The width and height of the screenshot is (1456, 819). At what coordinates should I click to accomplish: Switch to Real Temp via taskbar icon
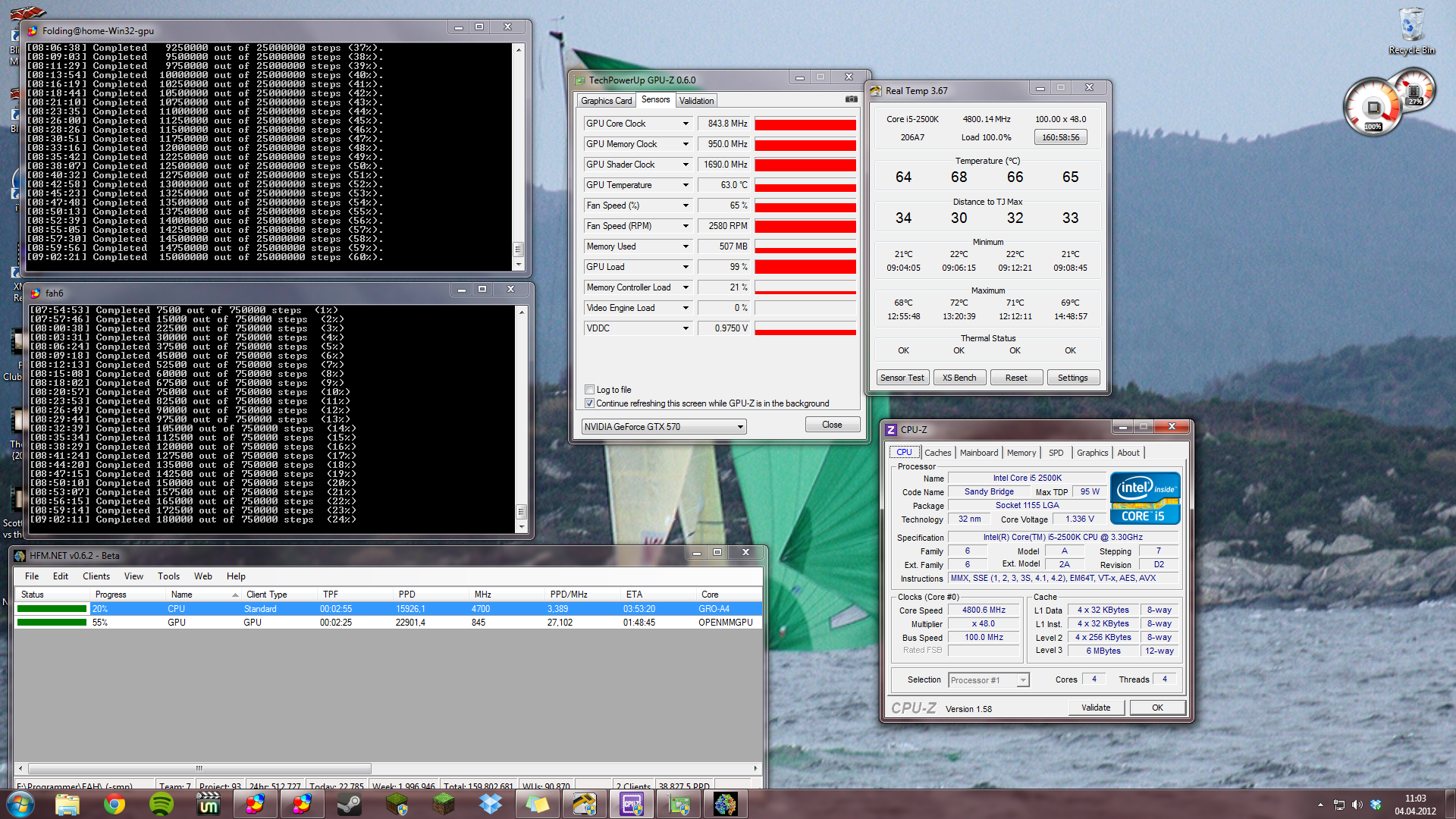[585, 804]
